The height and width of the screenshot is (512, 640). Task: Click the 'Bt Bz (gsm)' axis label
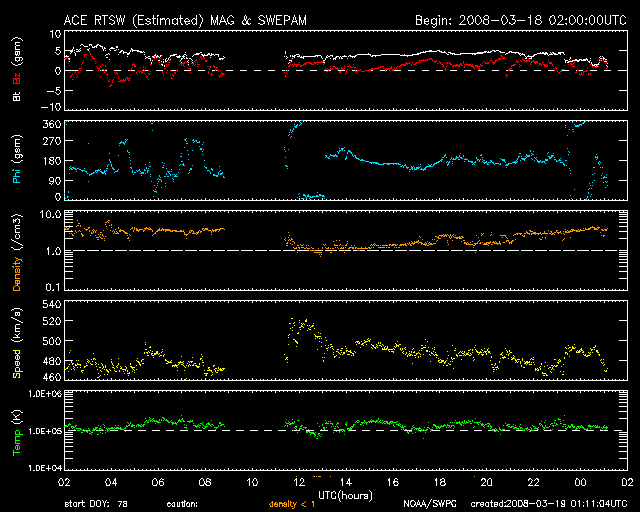point(17,69)
